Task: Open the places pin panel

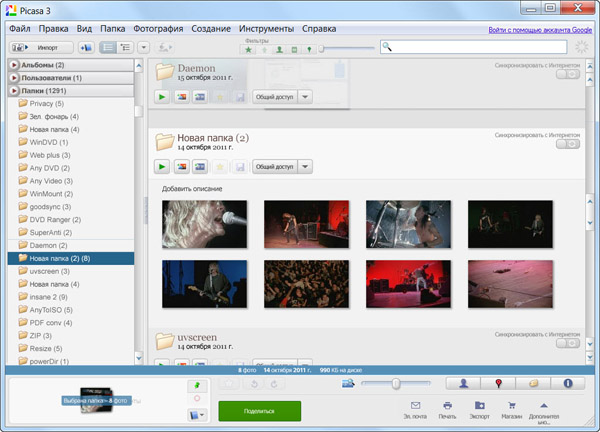Action: [498, 383]
